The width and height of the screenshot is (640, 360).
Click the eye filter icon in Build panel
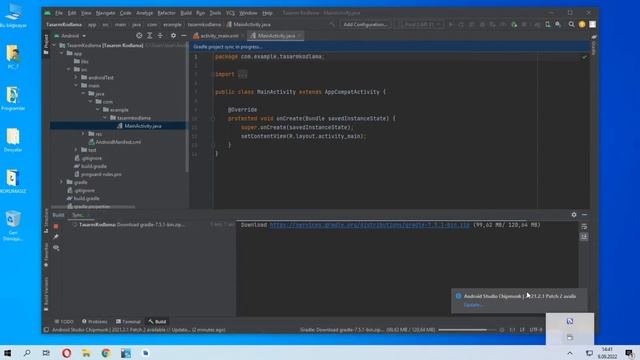tap(56, 248)
